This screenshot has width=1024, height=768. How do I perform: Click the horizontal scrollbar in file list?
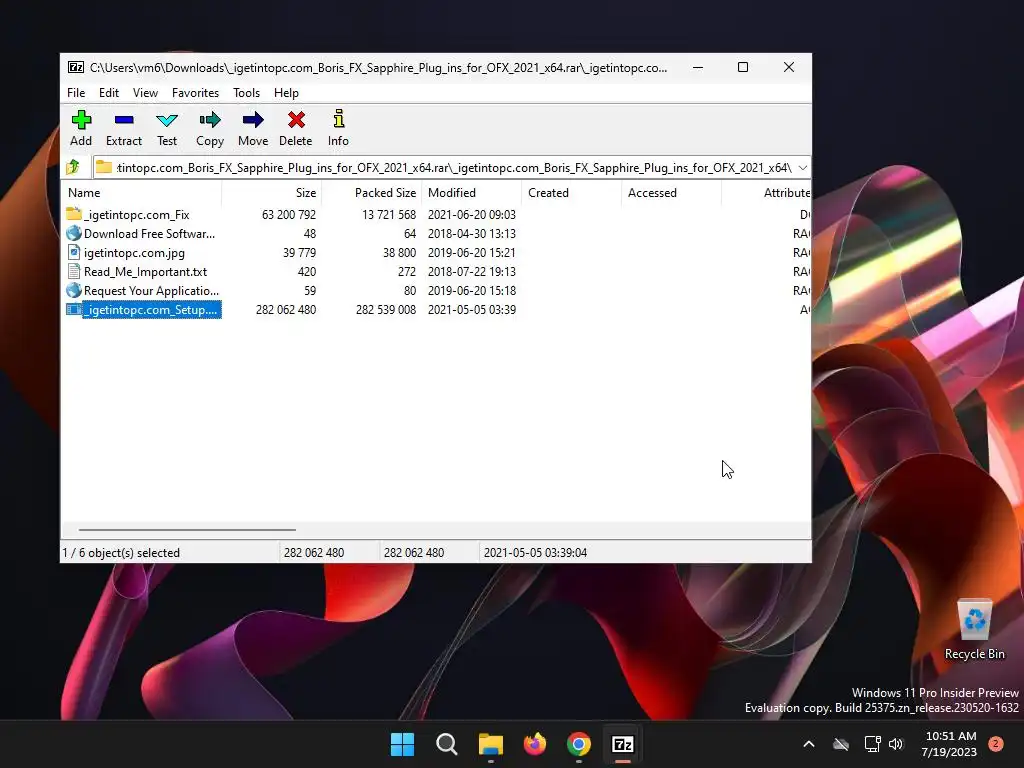(x=187, y=530)
